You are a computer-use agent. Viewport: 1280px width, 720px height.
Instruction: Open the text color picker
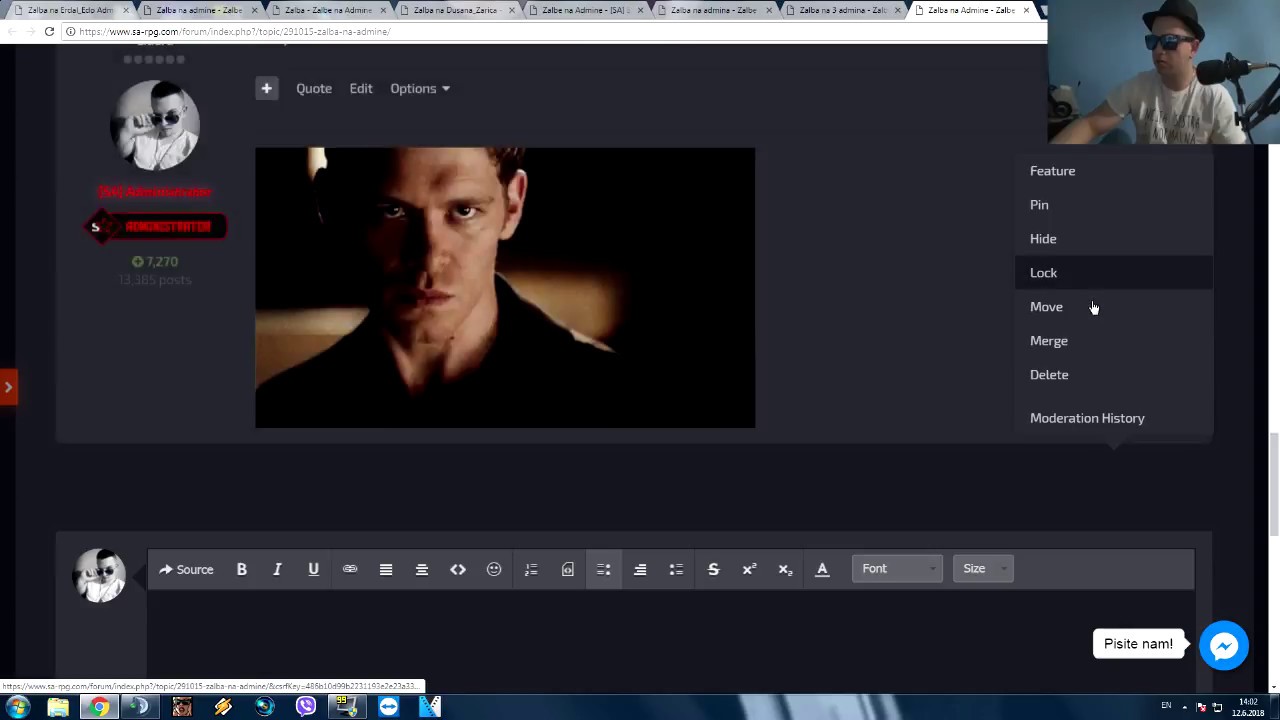pos(822,569)
